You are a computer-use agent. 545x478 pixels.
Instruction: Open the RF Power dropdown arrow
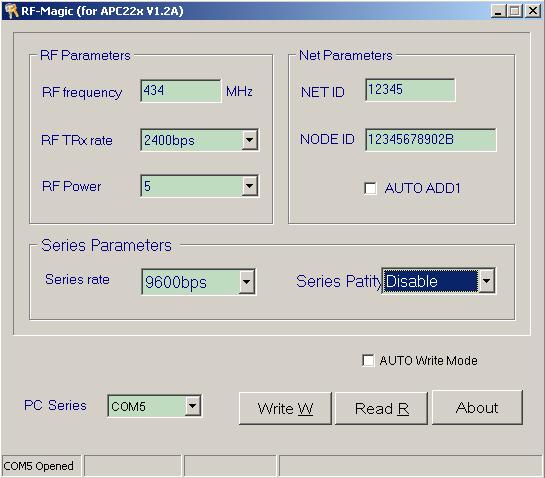(250, 186)
